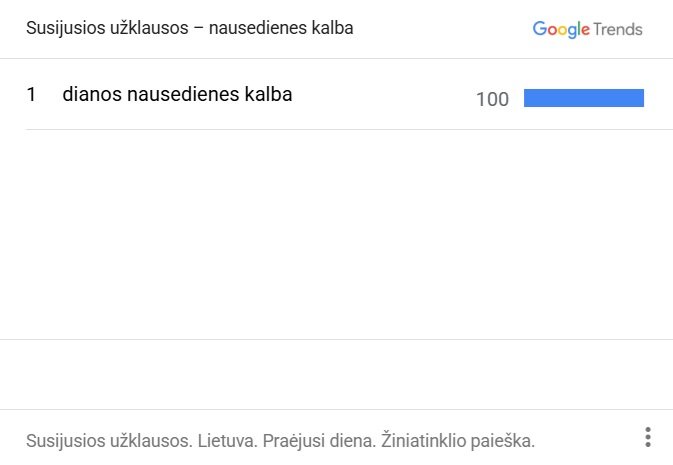Click the first related query row

click(336, 94)
